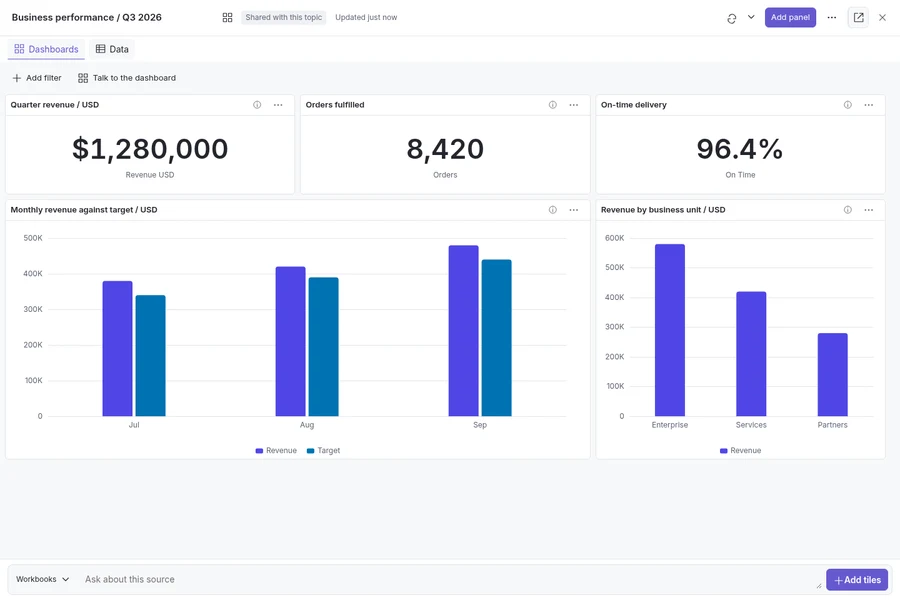900x600 pixels.
Task: Click the Jul Target bar
Action: tap(150, 356)
